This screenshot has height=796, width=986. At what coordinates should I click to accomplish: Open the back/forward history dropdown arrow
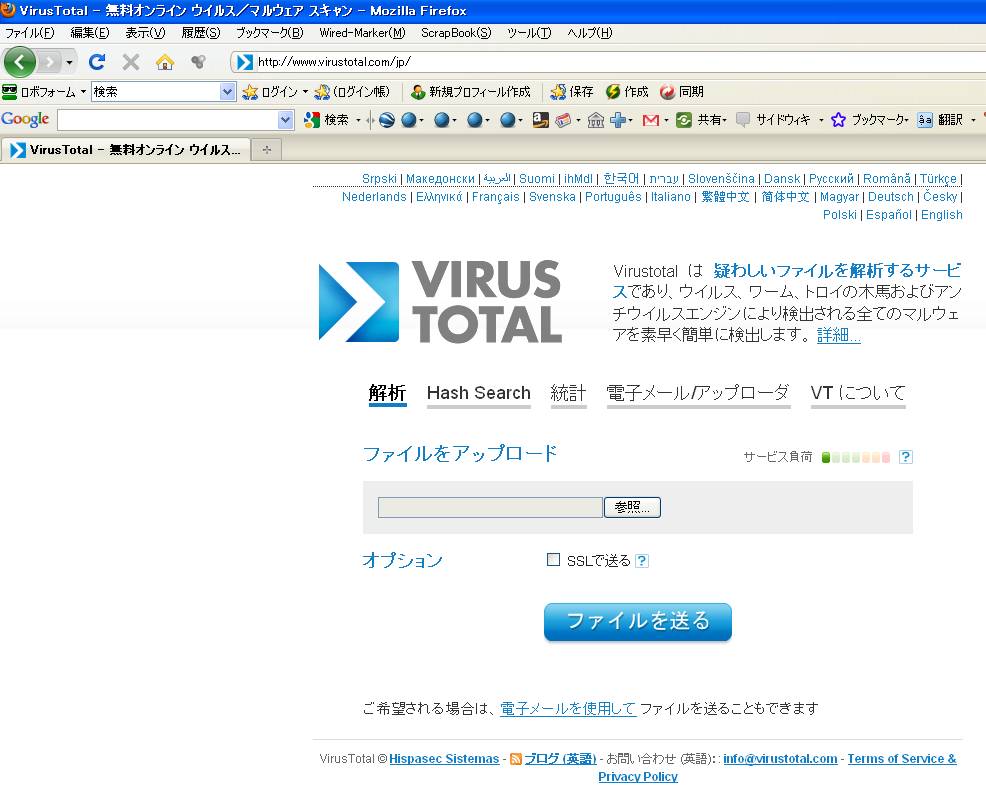(x=69, y=62)
